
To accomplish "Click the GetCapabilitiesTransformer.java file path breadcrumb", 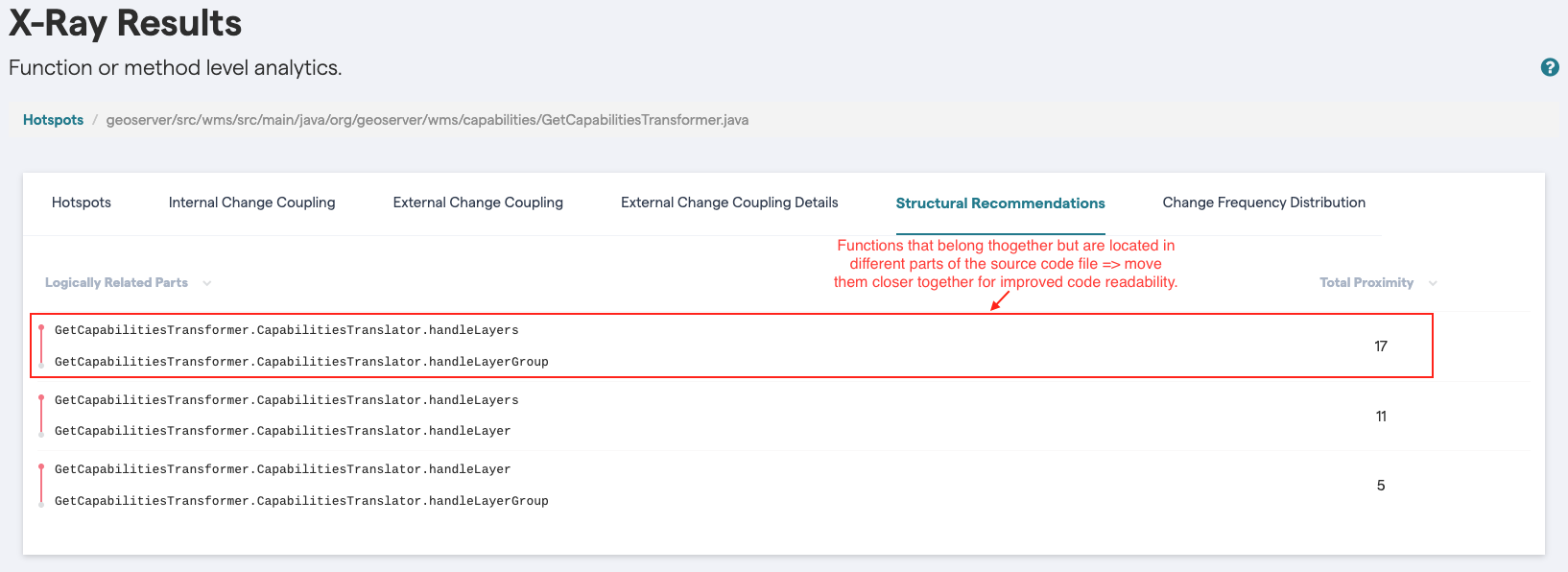I will coord(427,120).
